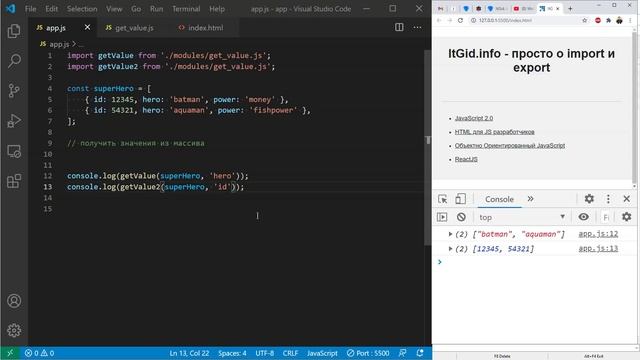Open the Explorer view in activity bar
Screen dimensions: 640x360
14,31
